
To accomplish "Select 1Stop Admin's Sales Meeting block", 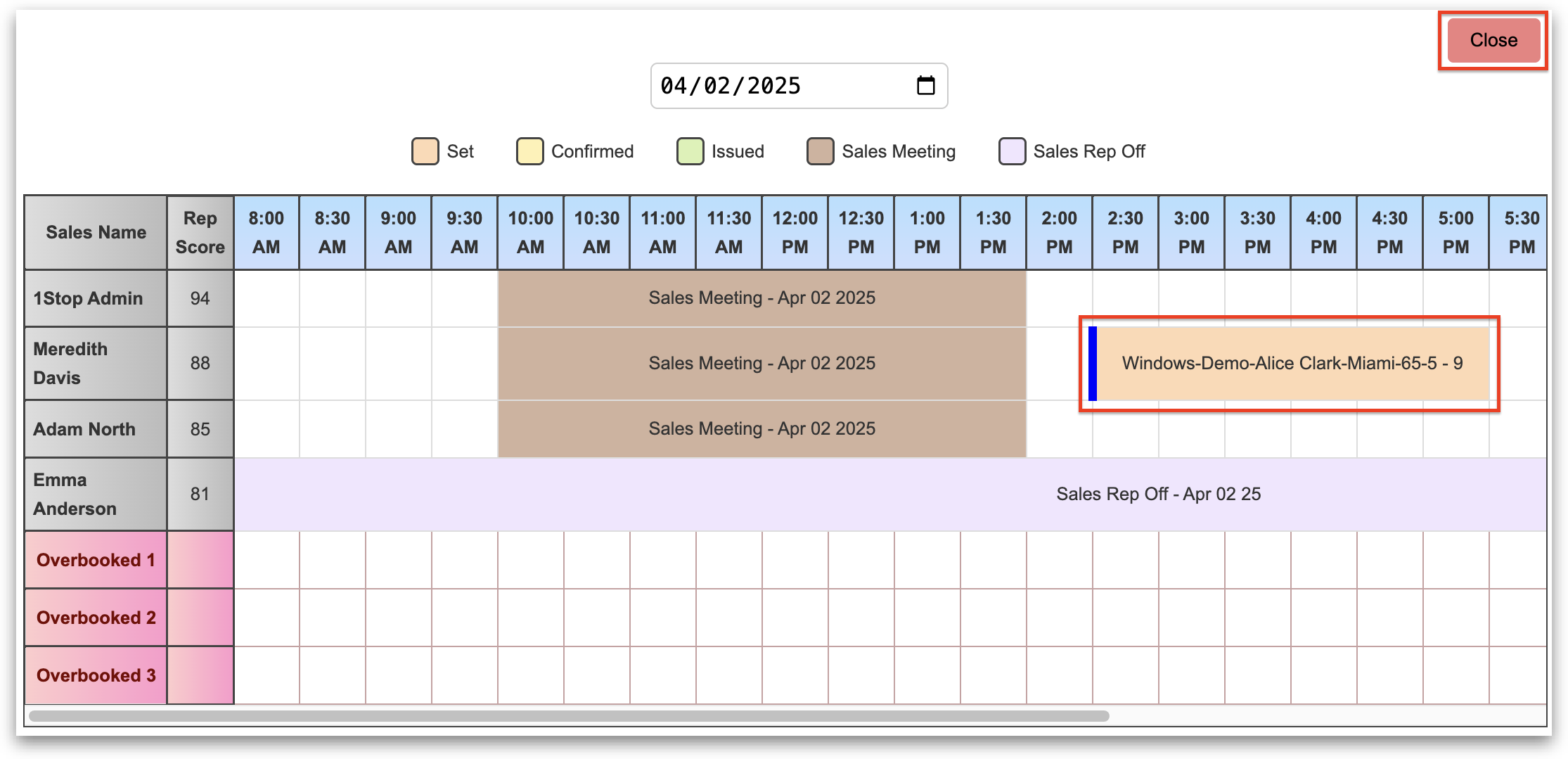I will (x=761, y=298).
